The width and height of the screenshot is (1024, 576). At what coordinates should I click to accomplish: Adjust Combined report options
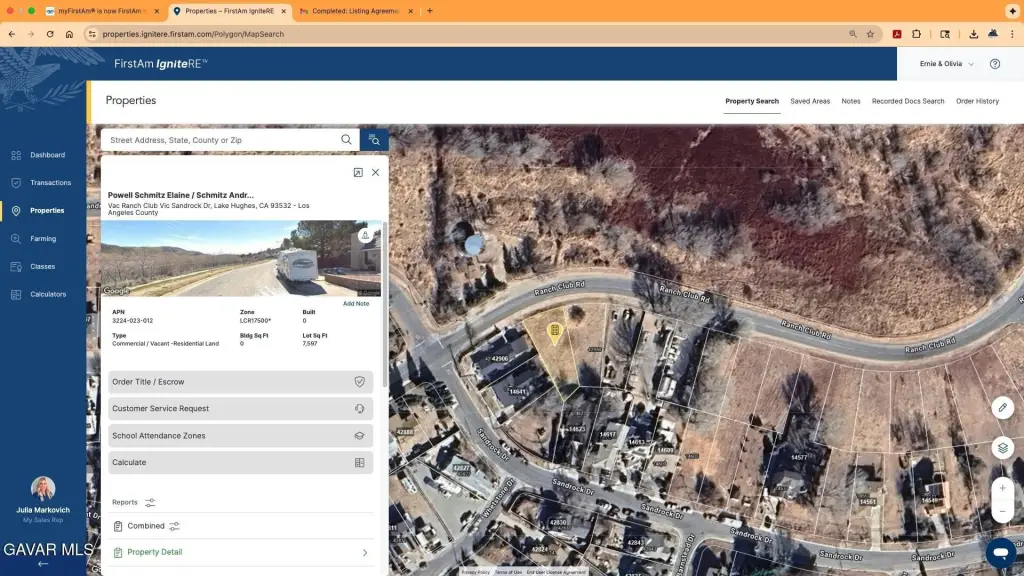click(x=174, y=526)
